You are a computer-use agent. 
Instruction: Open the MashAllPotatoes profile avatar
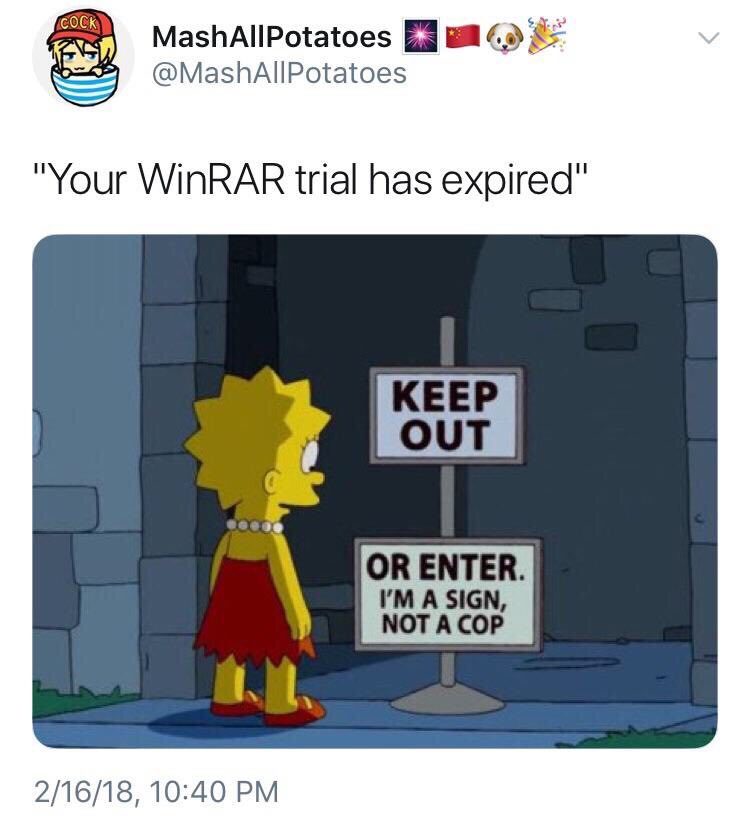83,56
